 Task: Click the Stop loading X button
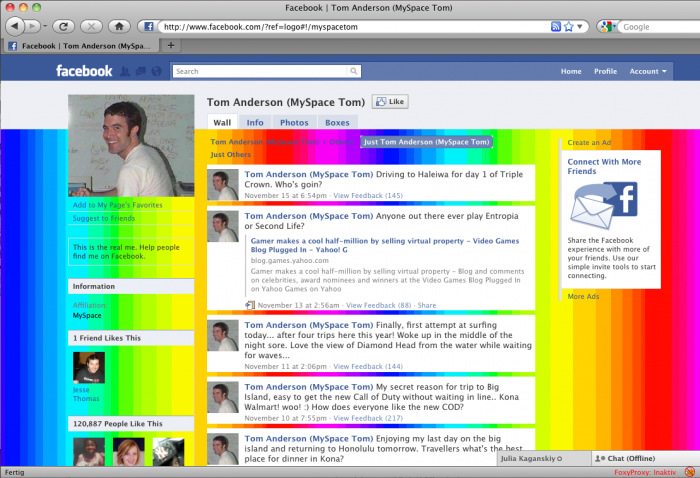click(91, 26)
